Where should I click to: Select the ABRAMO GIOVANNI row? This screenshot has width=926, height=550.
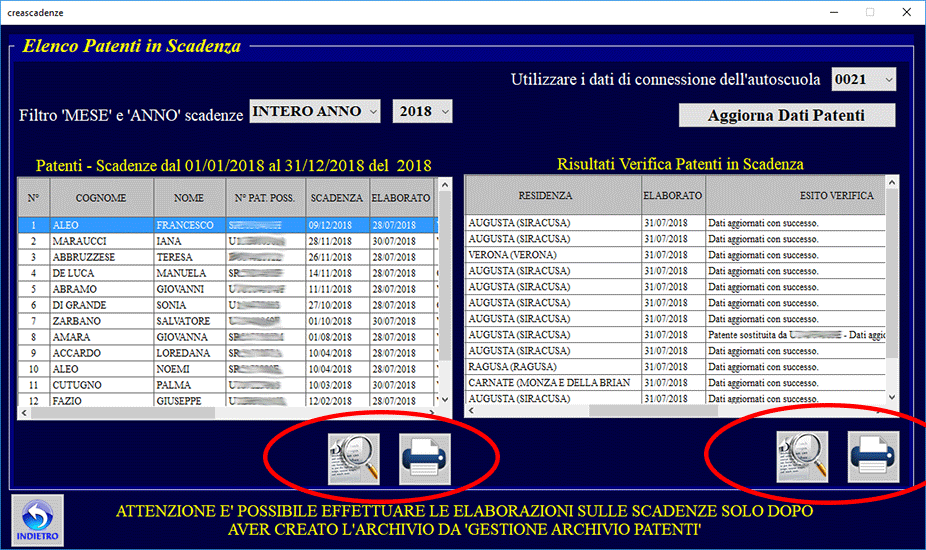tap(229, 289)
